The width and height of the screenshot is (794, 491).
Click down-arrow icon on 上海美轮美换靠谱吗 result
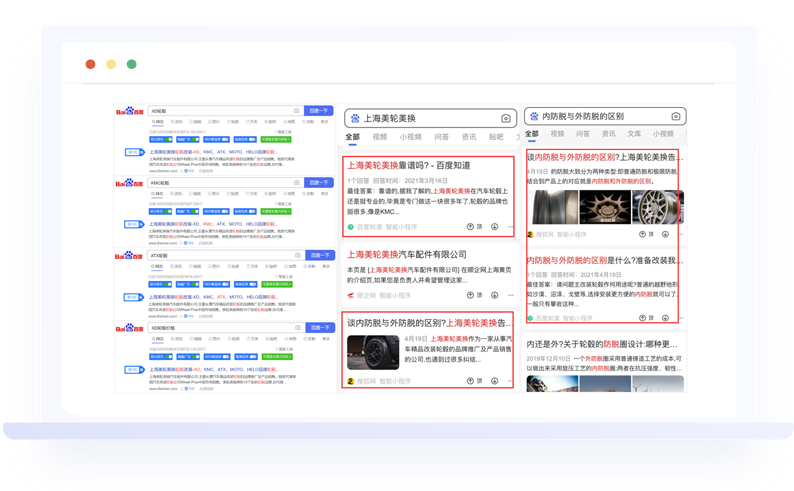pyautogui.click(x=494, y=227)
